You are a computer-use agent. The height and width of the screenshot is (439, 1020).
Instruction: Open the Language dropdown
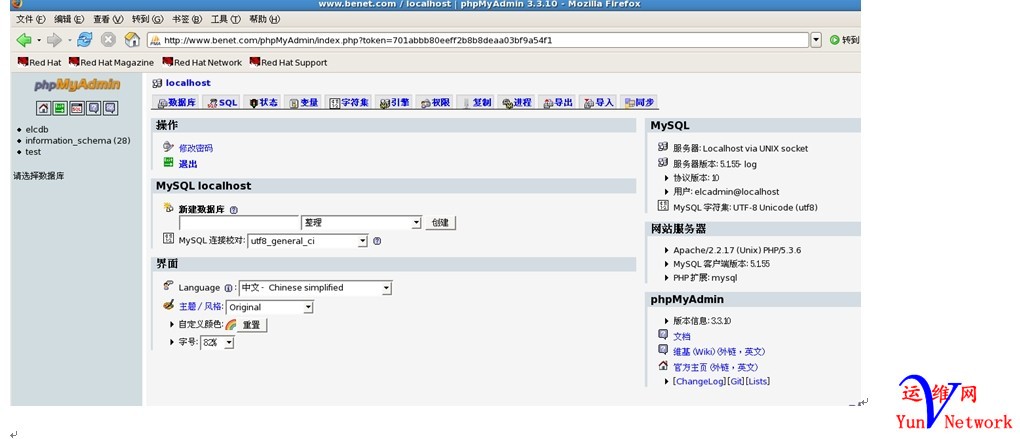click(x=315, y=287)
